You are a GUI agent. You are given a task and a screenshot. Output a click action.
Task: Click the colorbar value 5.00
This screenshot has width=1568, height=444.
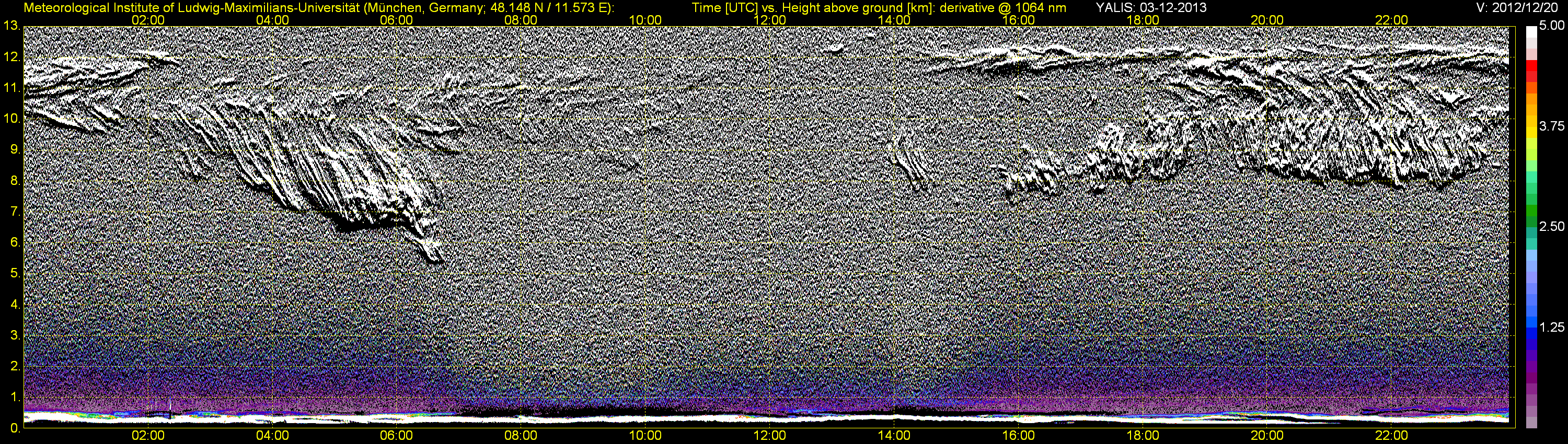(1552, 26)
